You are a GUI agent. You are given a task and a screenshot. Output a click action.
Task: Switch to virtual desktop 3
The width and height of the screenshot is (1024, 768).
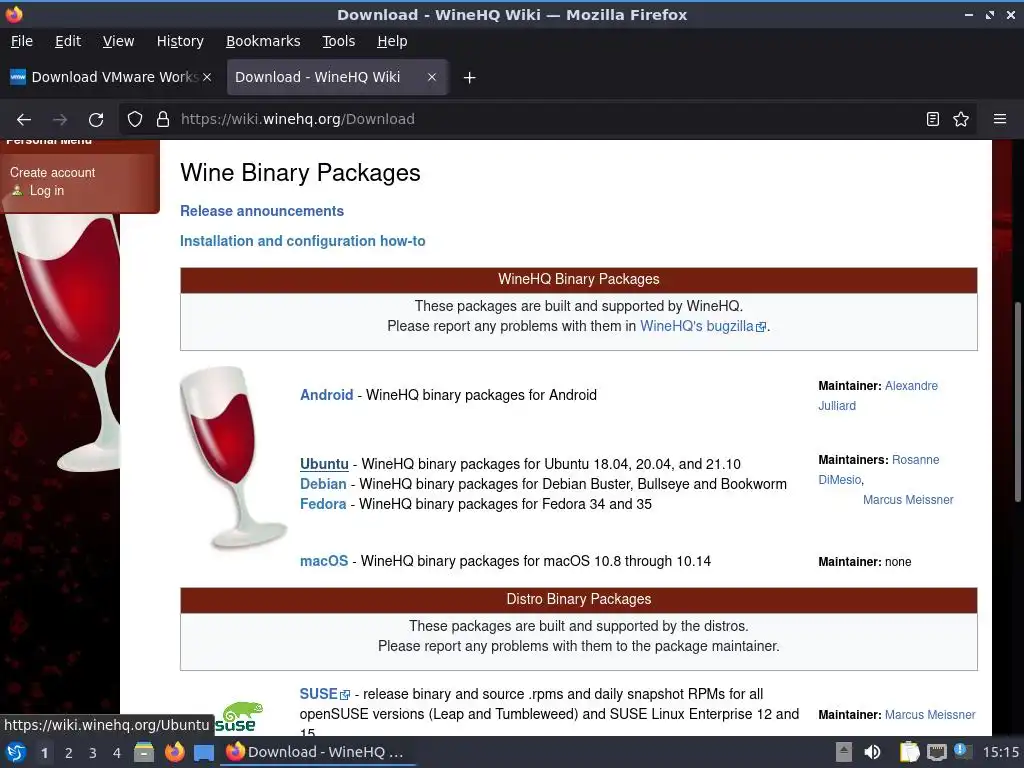click(93, 753)
